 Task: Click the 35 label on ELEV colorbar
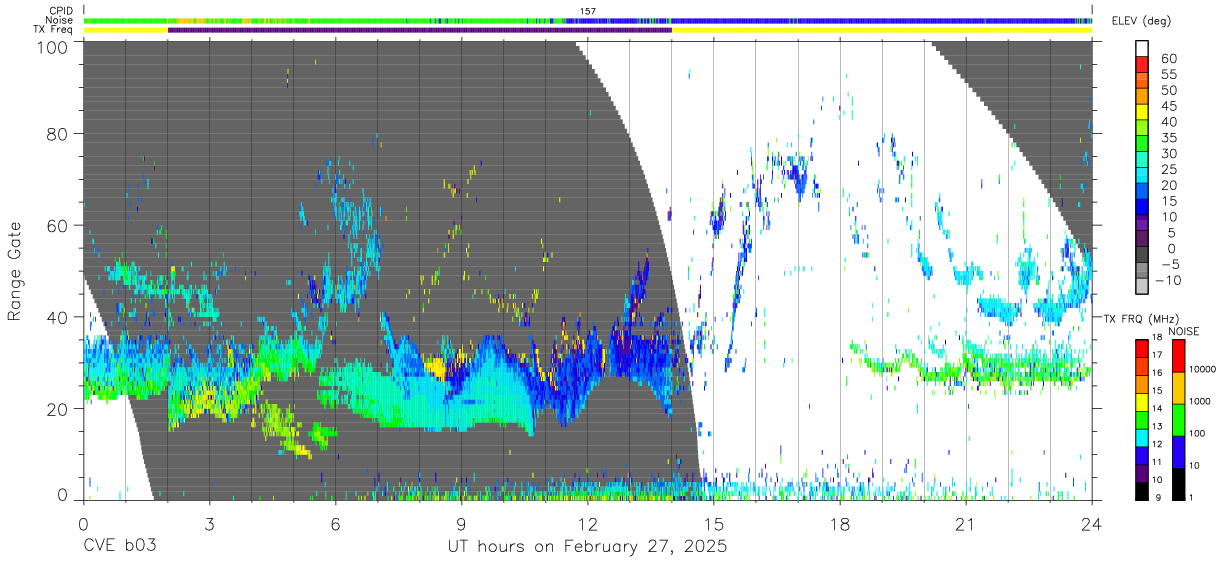click(x=1169, y=138)
